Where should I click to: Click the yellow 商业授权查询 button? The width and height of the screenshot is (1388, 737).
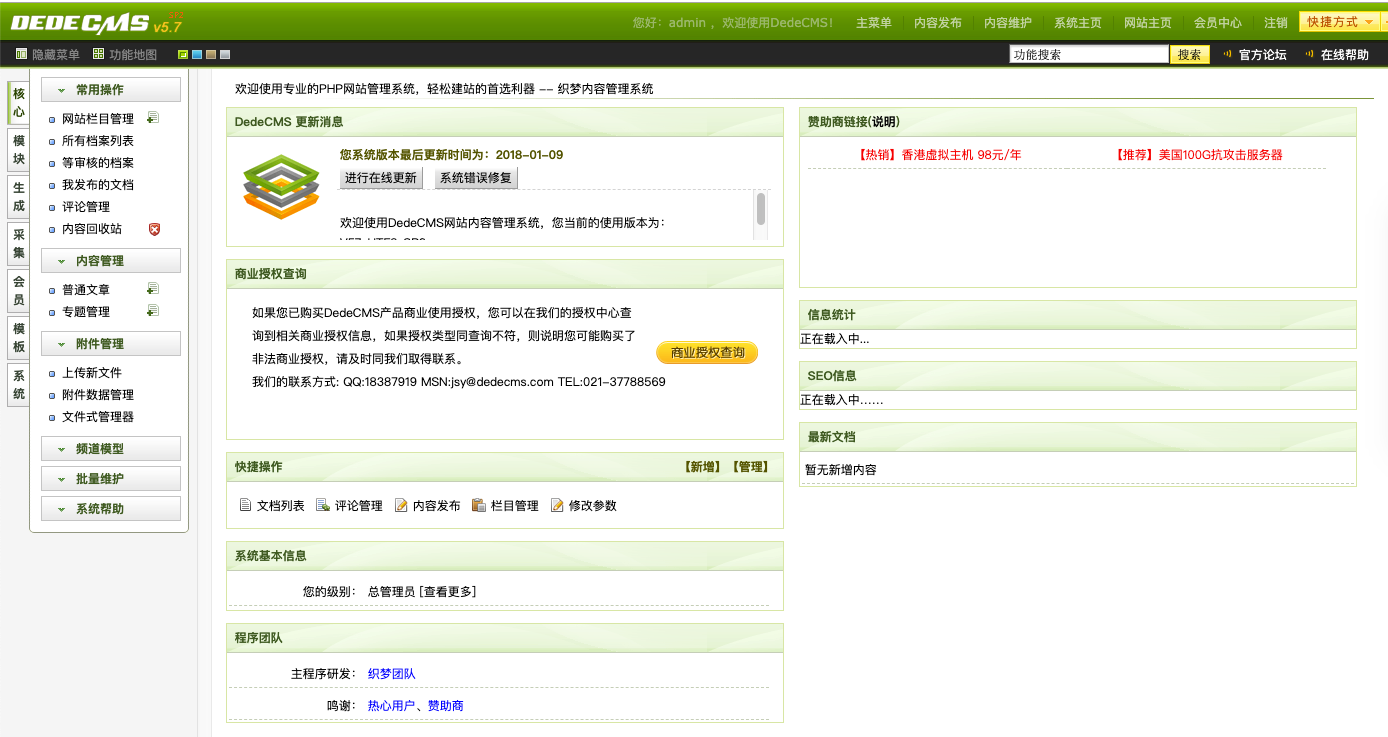coord(707,353)
